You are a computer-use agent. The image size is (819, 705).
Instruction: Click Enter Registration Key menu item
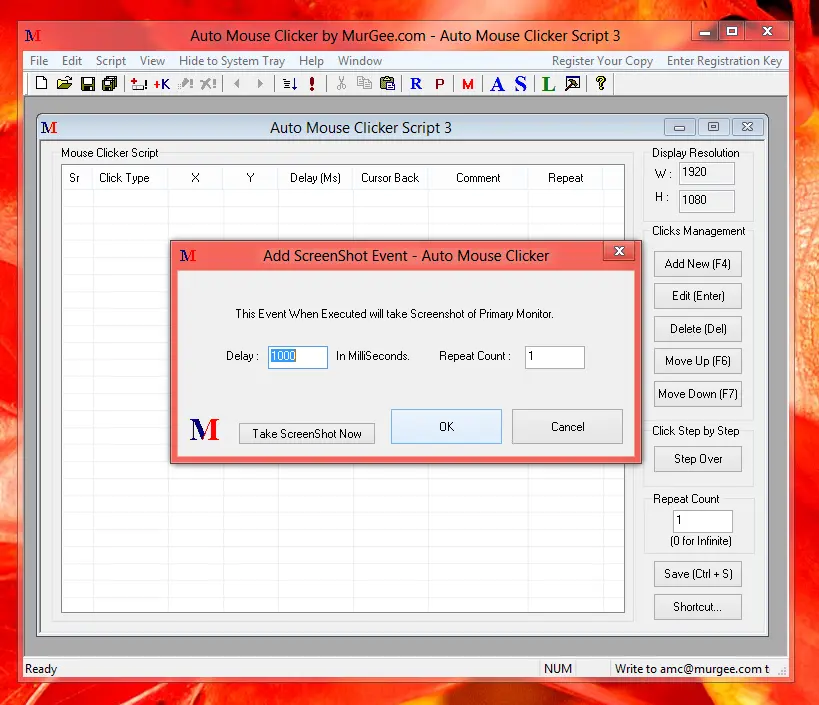tap(724, 61)
